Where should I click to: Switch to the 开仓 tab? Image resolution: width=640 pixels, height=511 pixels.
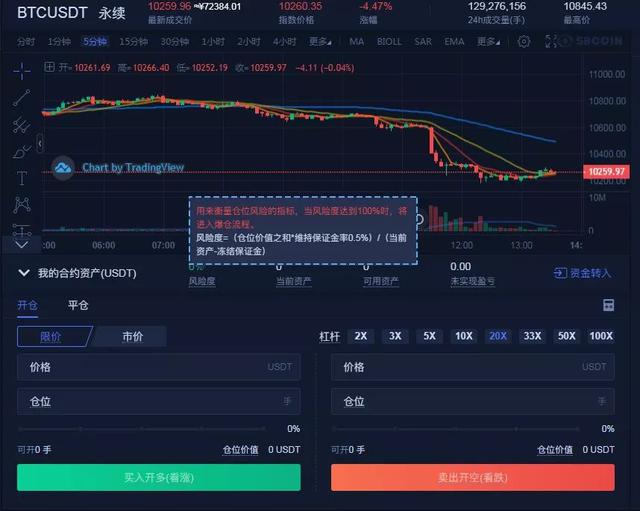tap(27, 305)
